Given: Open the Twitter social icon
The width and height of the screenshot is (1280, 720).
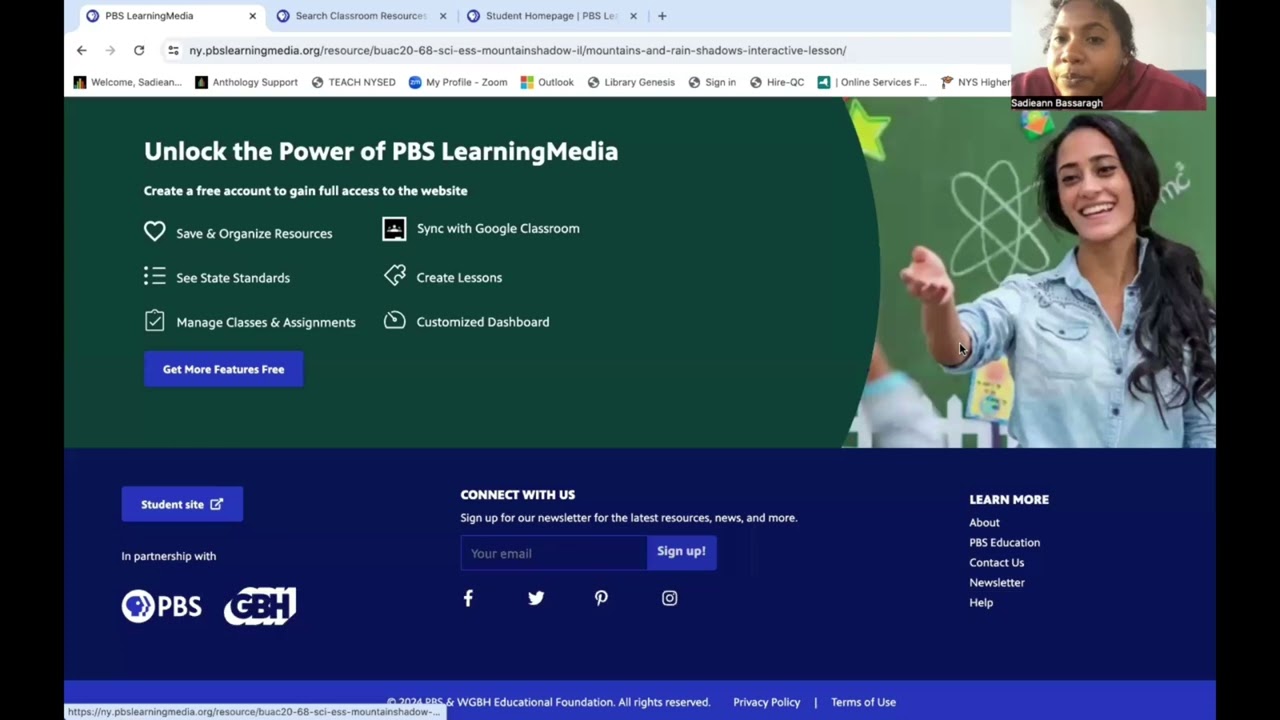Looking at the screenshot, I should point(536,598).
